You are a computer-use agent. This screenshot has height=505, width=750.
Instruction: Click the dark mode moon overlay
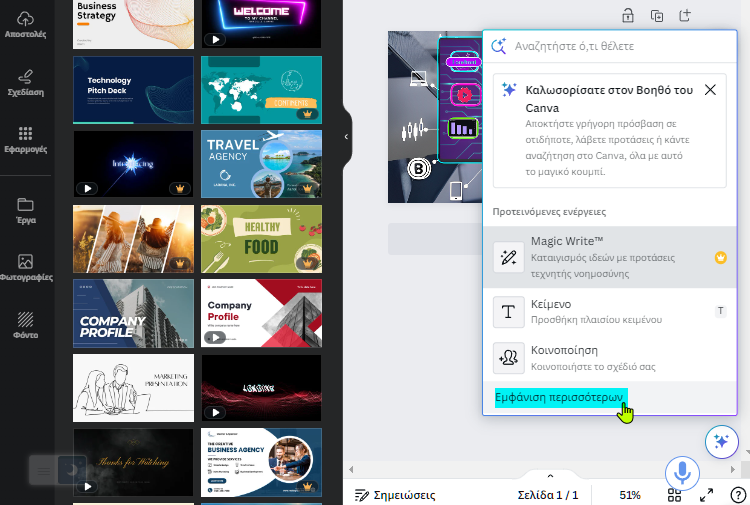pos(72,470)
